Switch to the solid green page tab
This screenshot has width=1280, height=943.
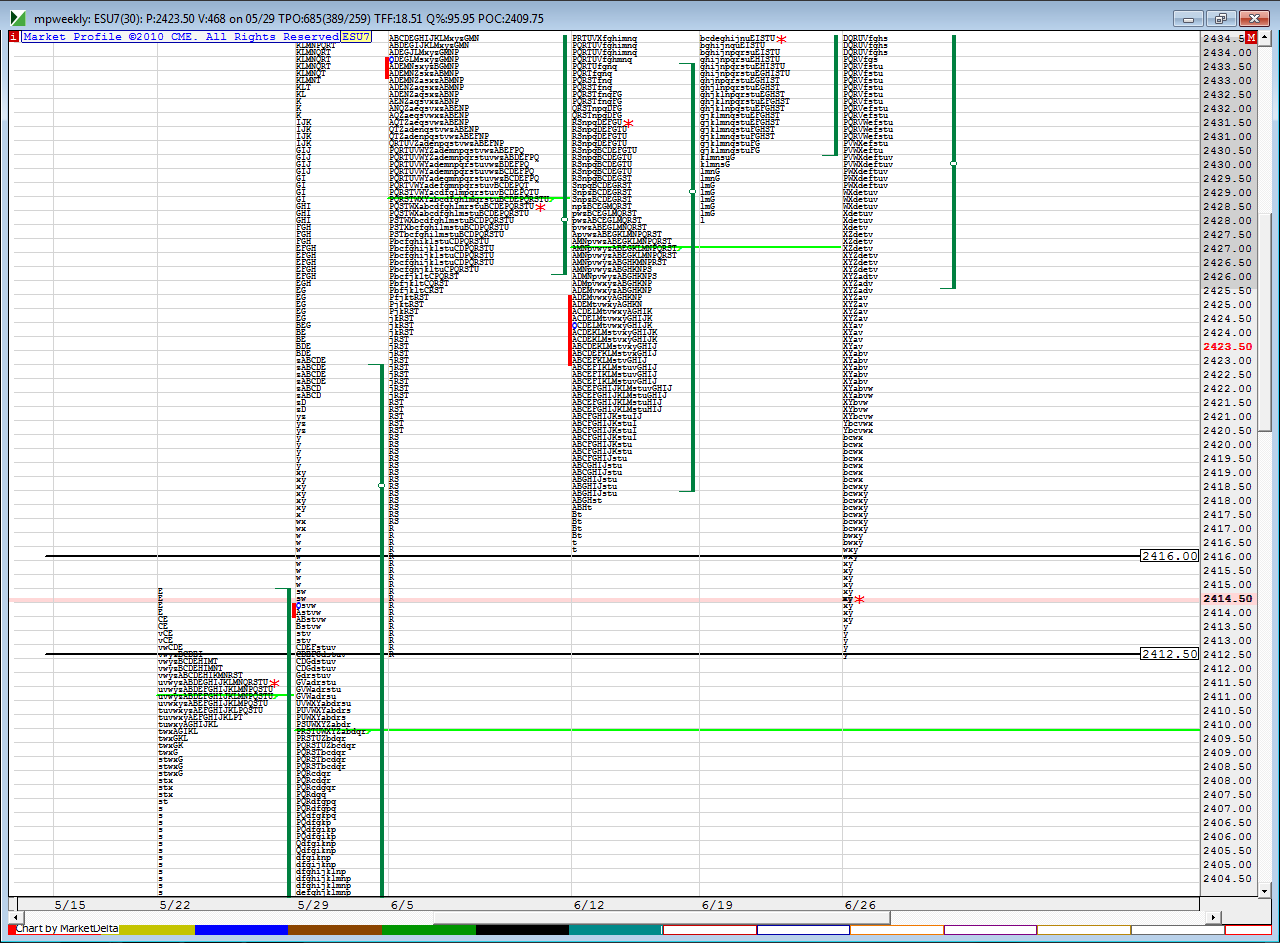tap(428, 930)
